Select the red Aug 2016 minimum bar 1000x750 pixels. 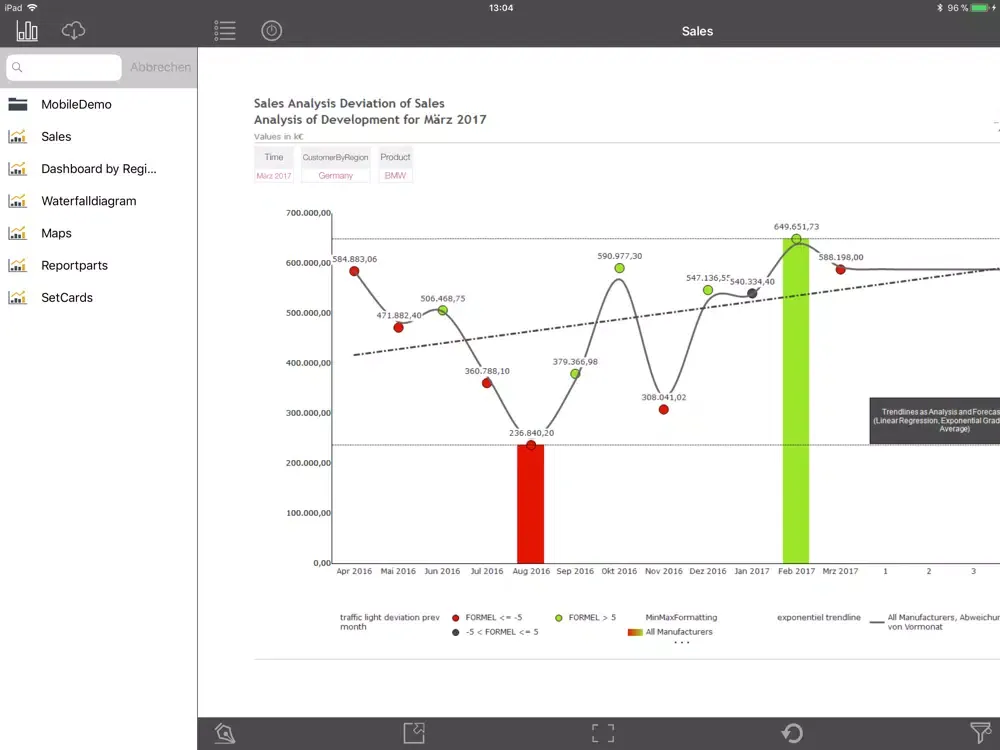tap(531, 504)
